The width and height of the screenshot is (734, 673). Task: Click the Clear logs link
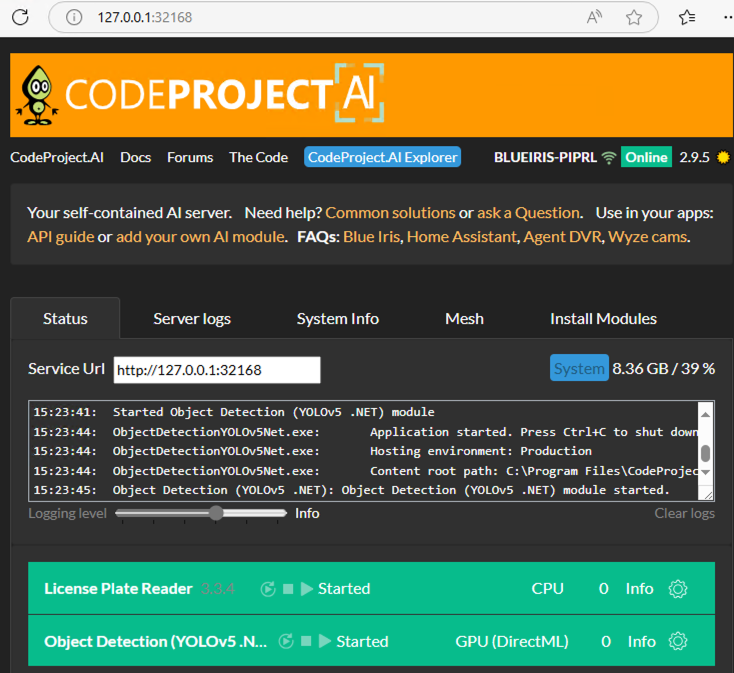(684, 513)
